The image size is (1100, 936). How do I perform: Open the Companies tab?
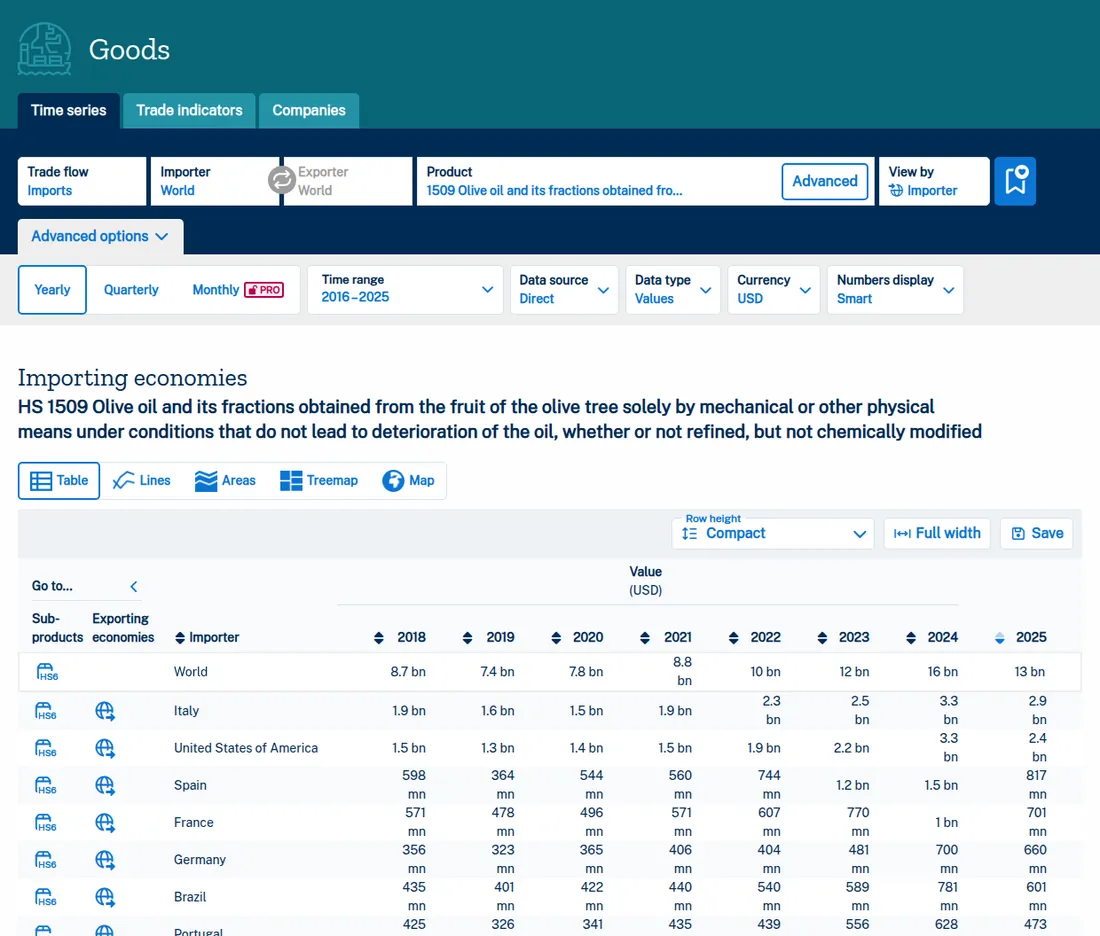(309, 111)
